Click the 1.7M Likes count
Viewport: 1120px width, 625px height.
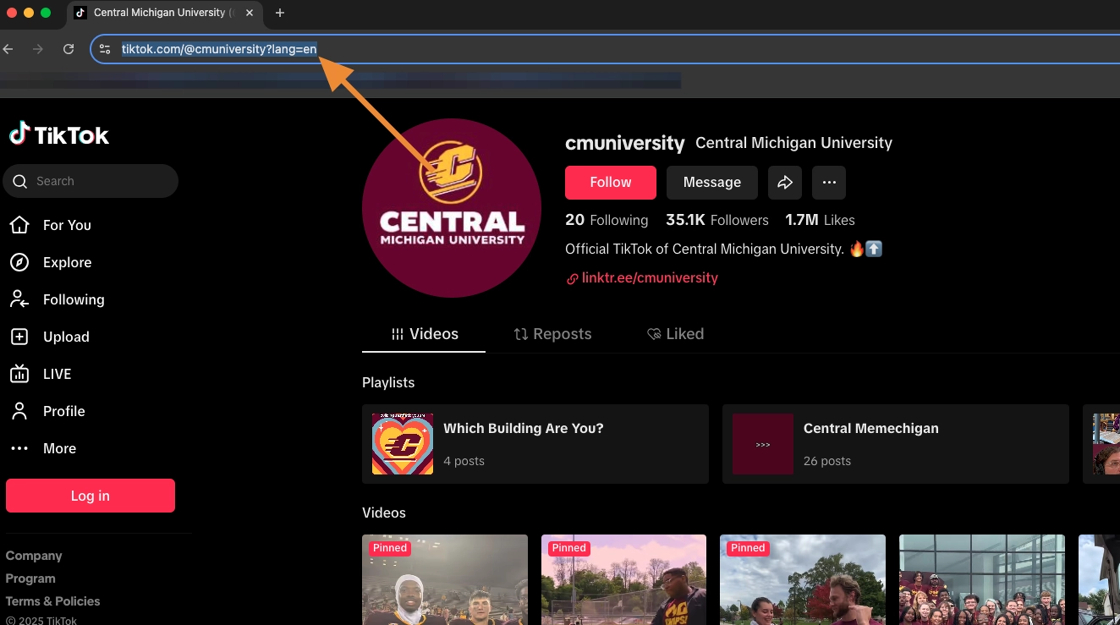tap(820, 220)
